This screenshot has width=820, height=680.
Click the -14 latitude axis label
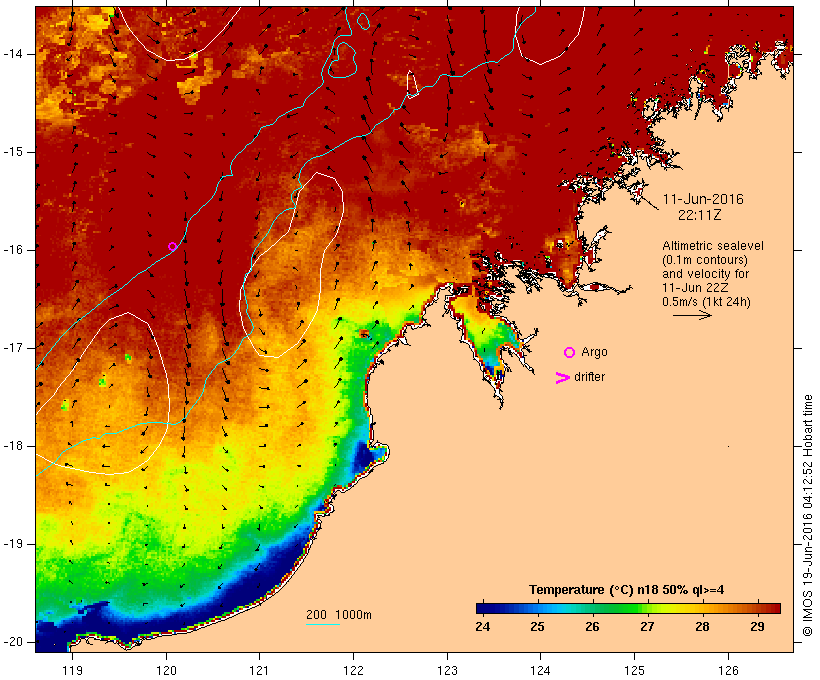click(x=13, y=54)
